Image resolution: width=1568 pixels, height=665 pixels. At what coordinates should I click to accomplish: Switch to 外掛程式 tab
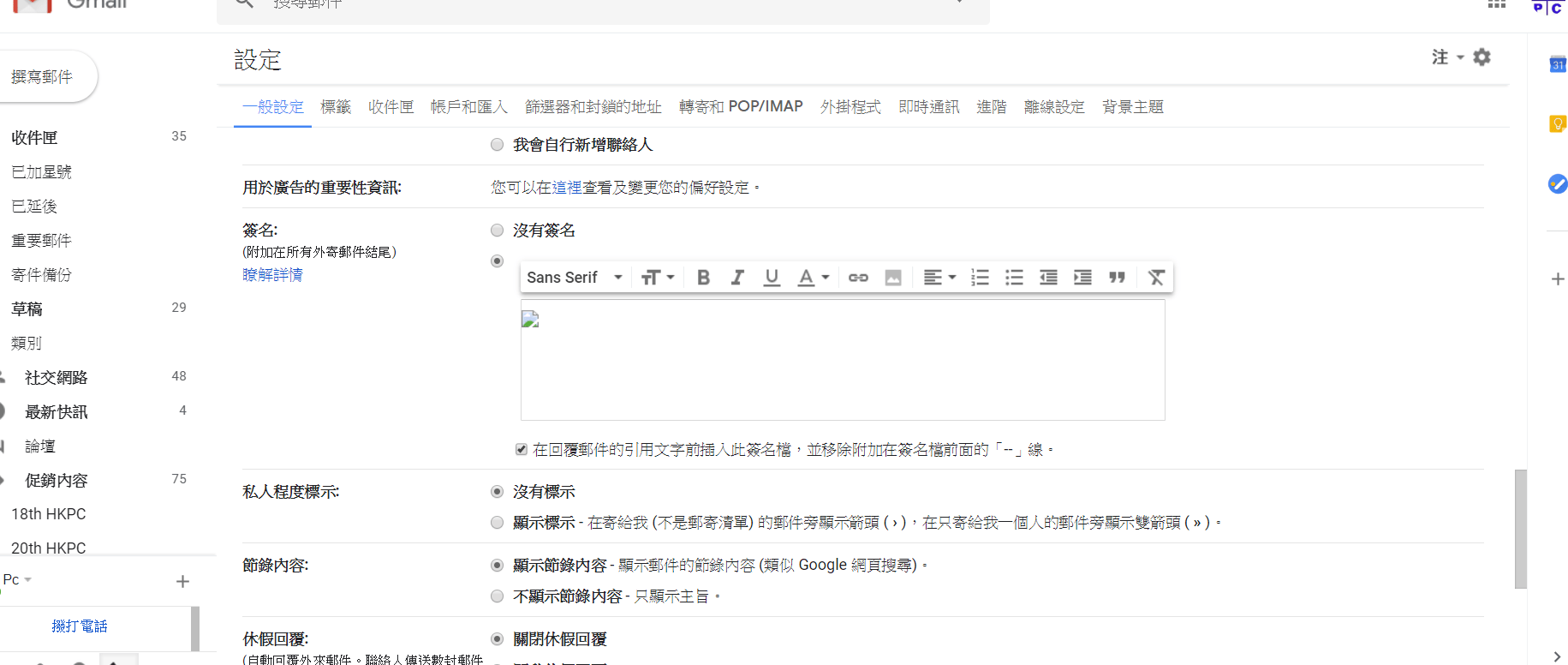pyautogui.click(x=850, y=107)
